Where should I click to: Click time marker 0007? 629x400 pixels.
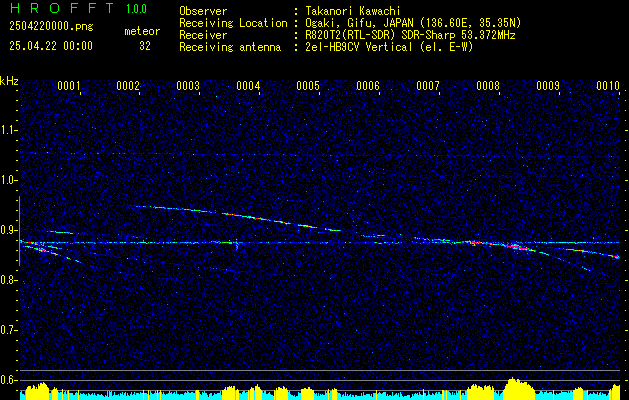(428, 86)
